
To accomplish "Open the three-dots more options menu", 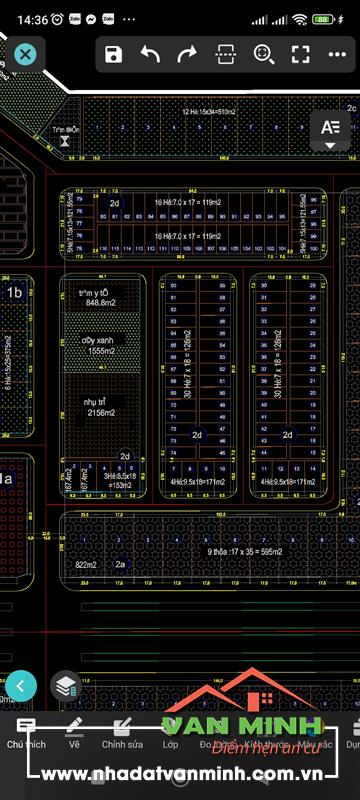I will tap(337, 55).
